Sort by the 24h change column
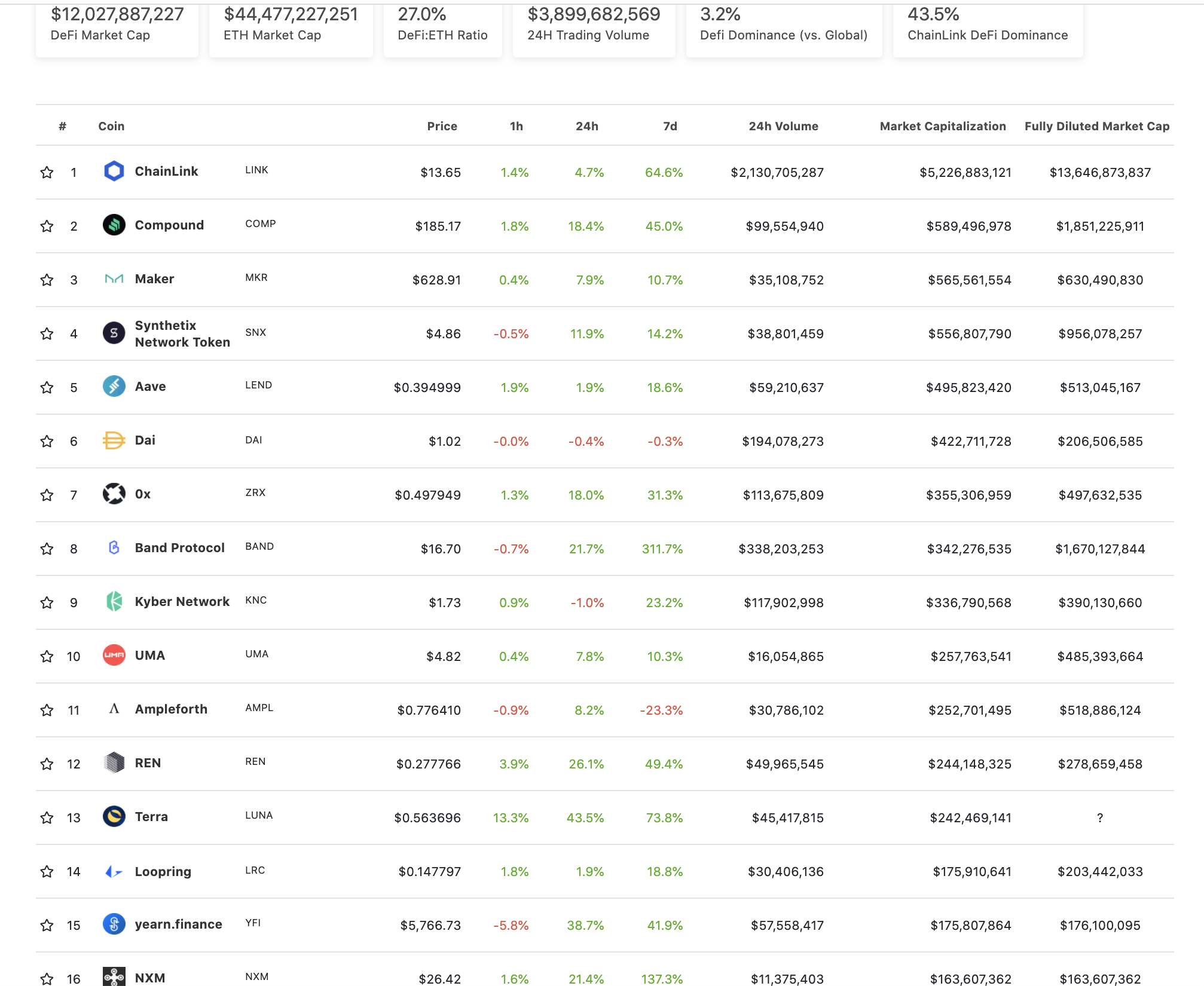Screen dimensions: 1204x986 tap(586, 126)
